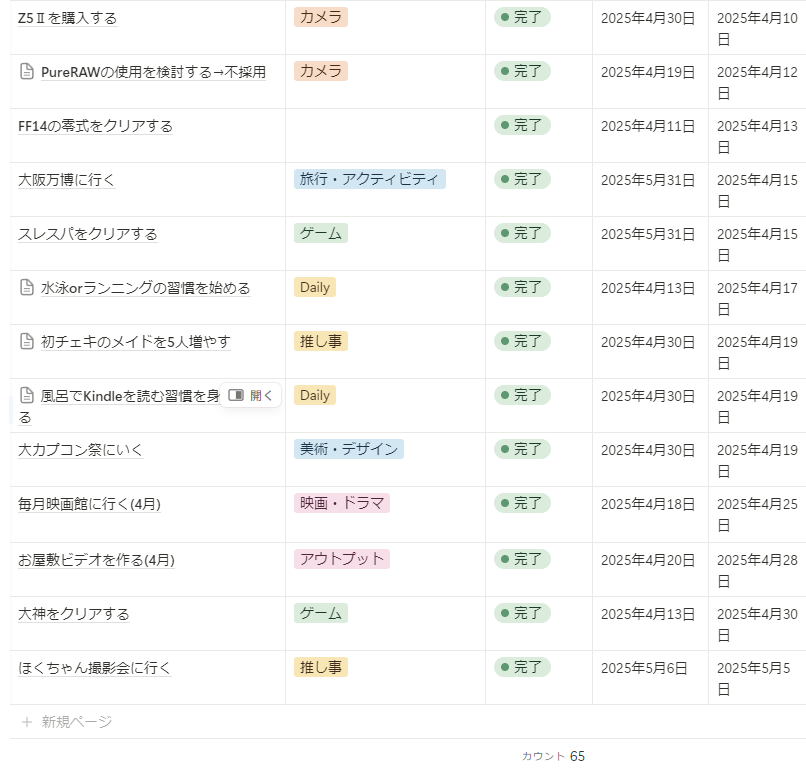This screenshot has width=806, height=781.
Task: Add a new page with 新規ページ
Action: tap(76, 722)
